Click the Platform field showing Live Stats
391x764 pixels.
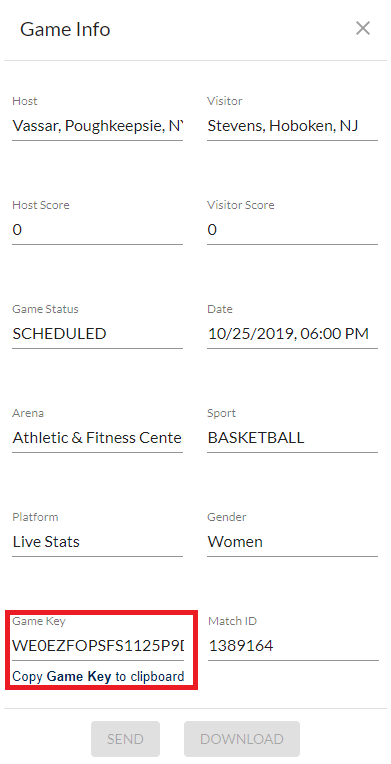point(98,542)
